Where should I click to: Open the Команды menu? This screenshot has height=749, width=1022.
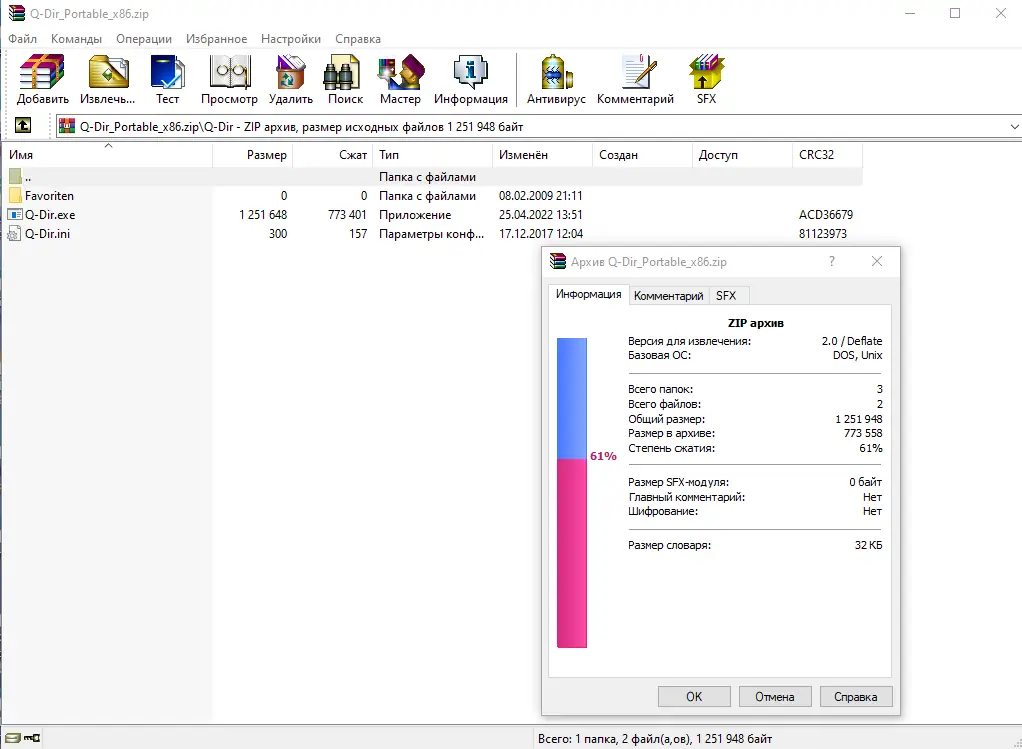click(76, 39)
